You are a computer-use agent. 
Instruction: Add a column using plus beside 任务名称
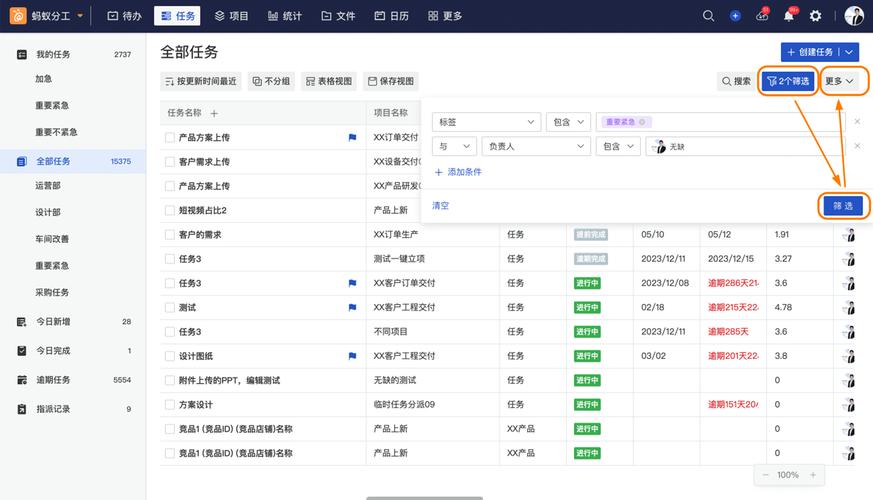click(x=214, y=114)
